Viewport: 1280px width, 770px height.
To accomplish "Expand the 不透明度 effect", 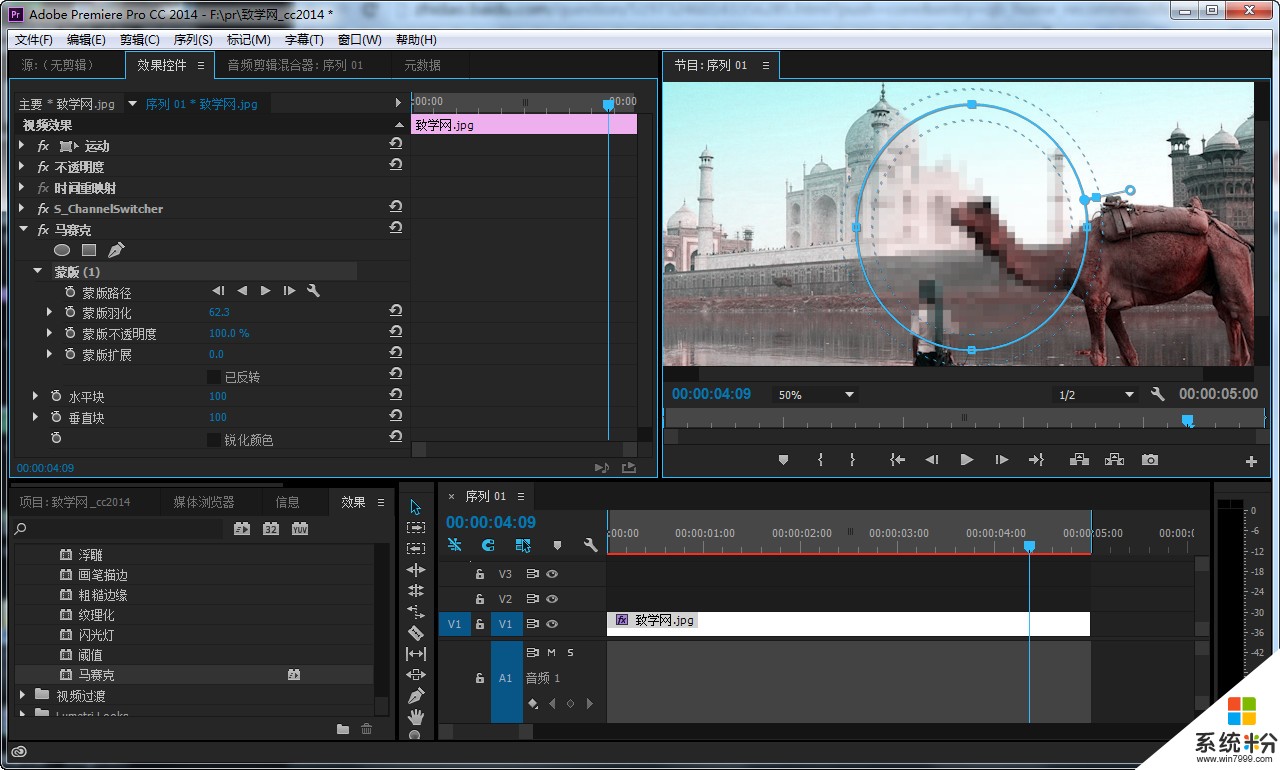I will pyautogui.click(x=23, y=167).
